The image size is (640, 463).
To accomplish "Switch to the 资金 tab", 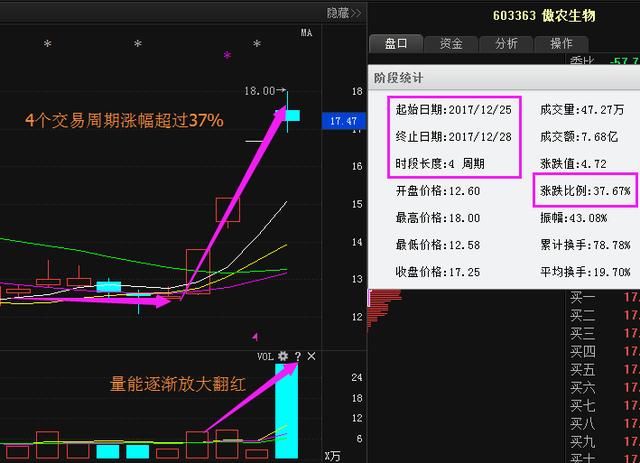I will 451,43.
